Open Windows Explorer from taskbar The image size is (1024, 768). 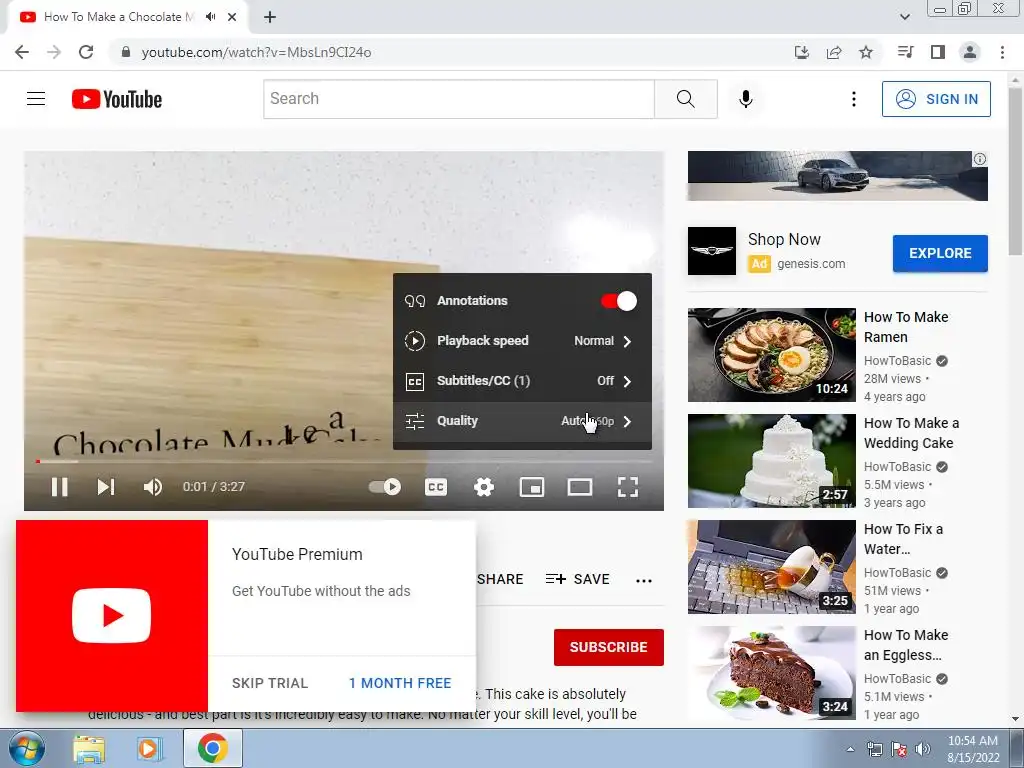[x=89, y=749]
